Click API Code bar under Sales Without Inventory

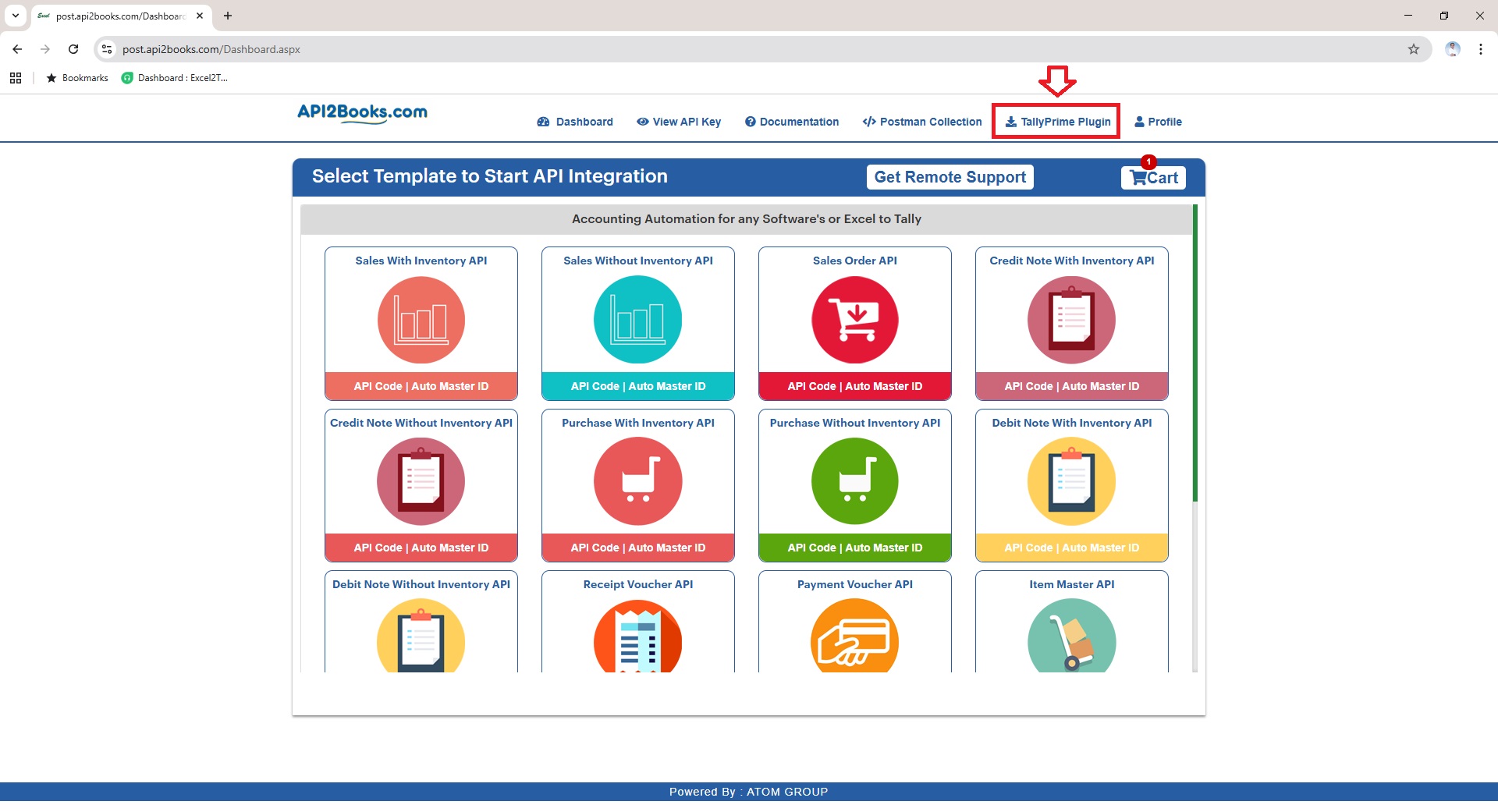pyautogui.click(x=638, y=386)
